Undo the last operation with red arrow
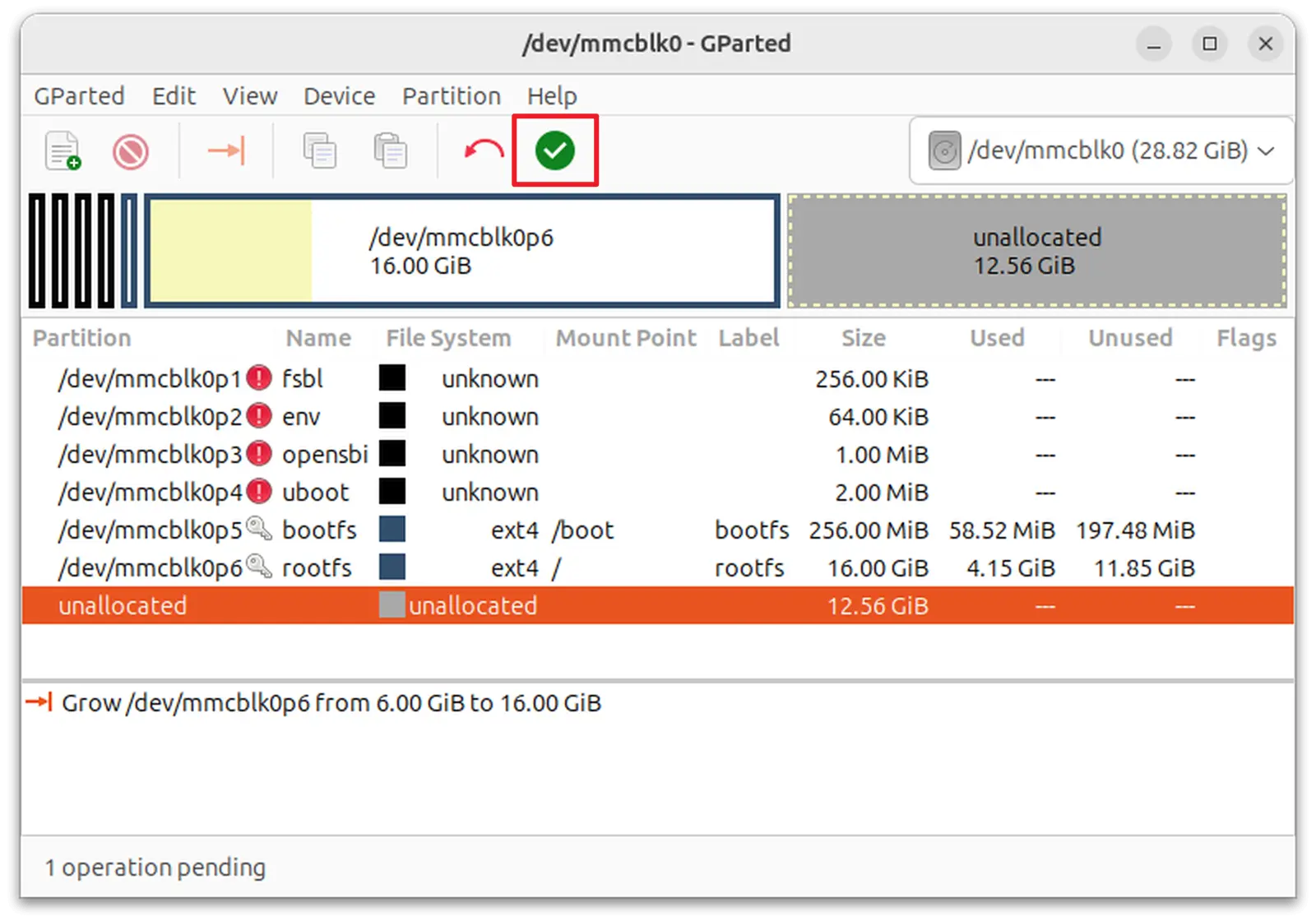The height and width of the screenshot is (921, 1316). tap(484, 150)
